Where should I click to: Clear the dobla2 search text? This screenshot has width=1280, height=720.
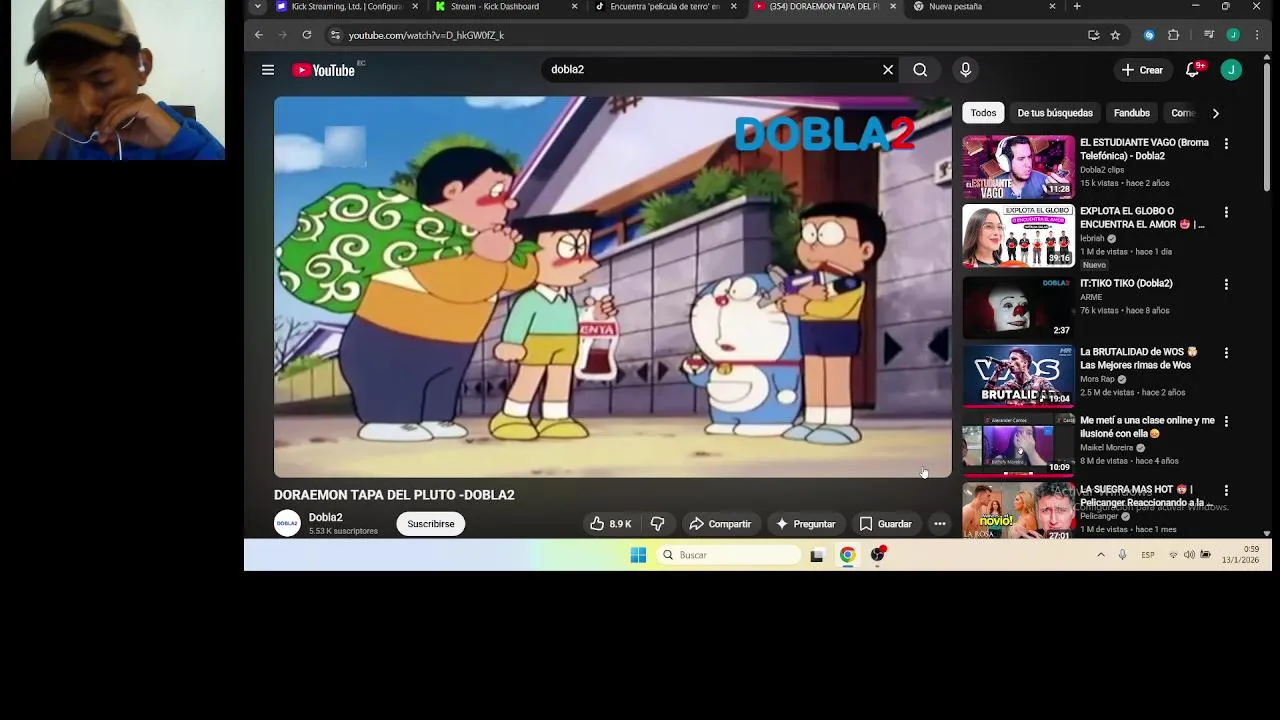(x=888, y=70)
